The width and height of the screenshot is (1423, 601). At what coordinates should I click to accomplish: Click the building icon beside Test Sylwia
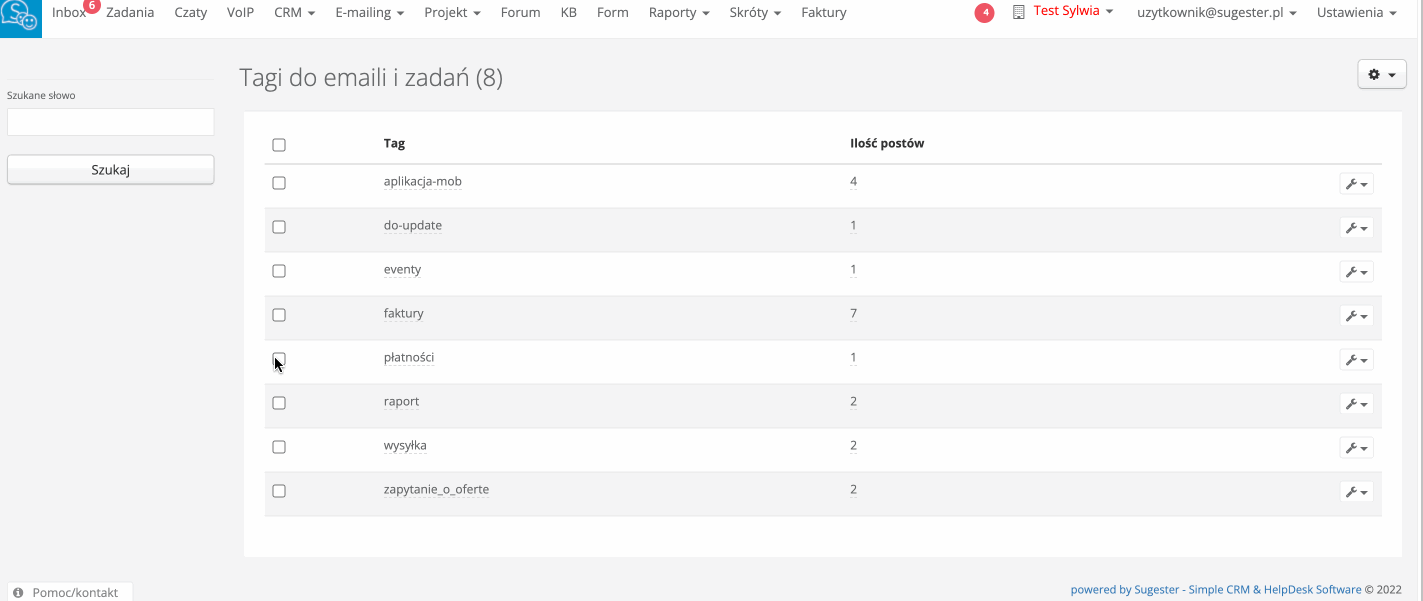click(1019, 12)
